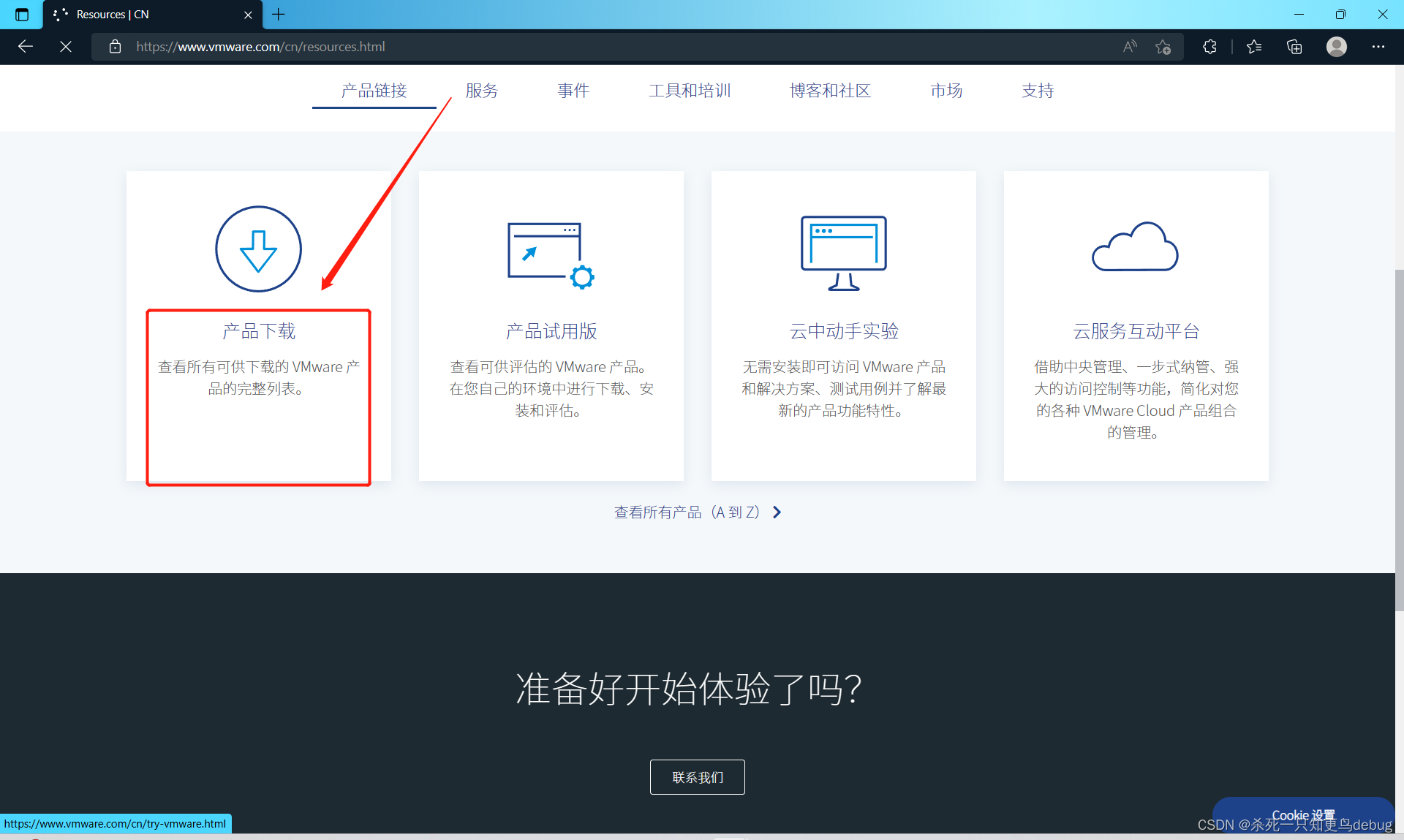Screen dimensions: 1404x840
Task: Open browser settings and more menu
Action: pos(1378,47)
